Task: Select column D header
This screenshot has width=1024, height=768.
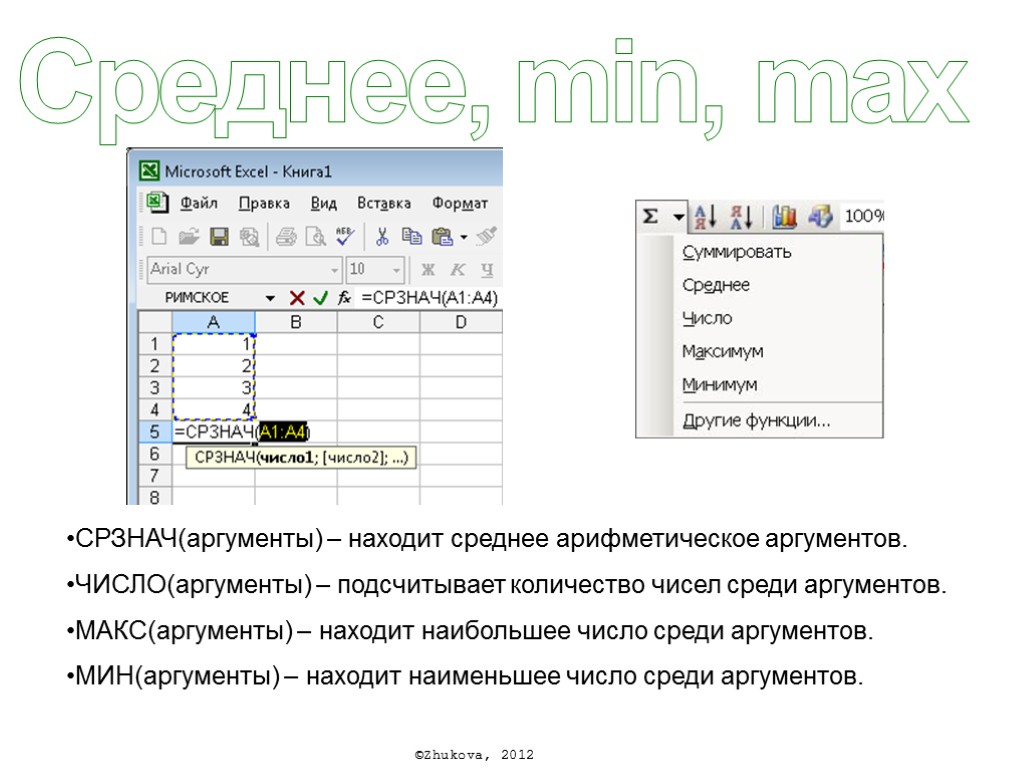Action: (461, 322)
